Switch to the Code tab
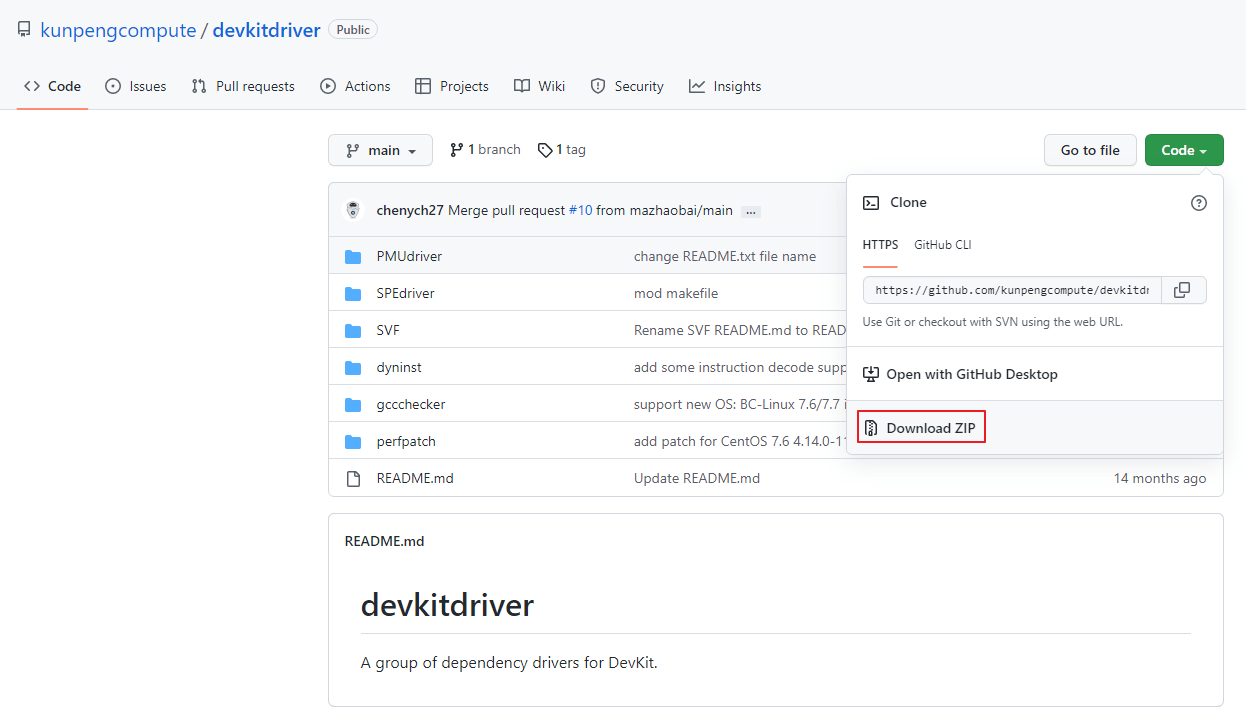This screenshot has height=720, width=1246. [x=52, y=86]
